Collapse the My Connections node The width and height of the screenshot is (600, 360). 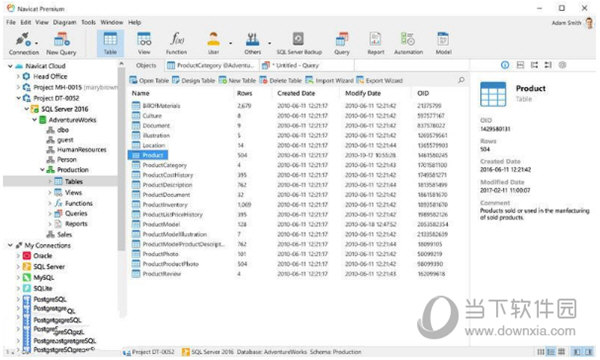(x=10, y=245)
